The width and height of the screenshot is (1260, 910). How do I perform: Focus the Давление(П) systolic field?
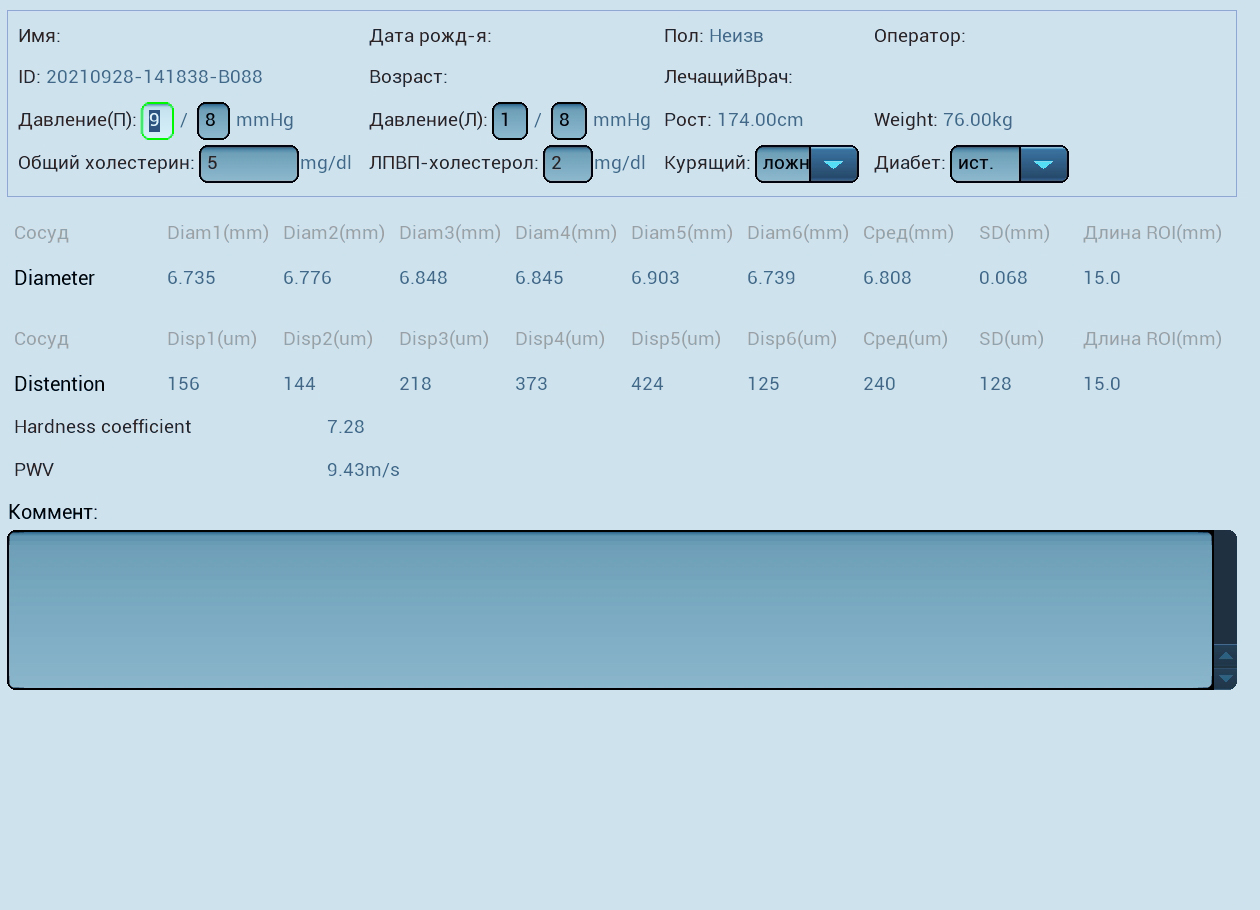[x=157, y=121]
